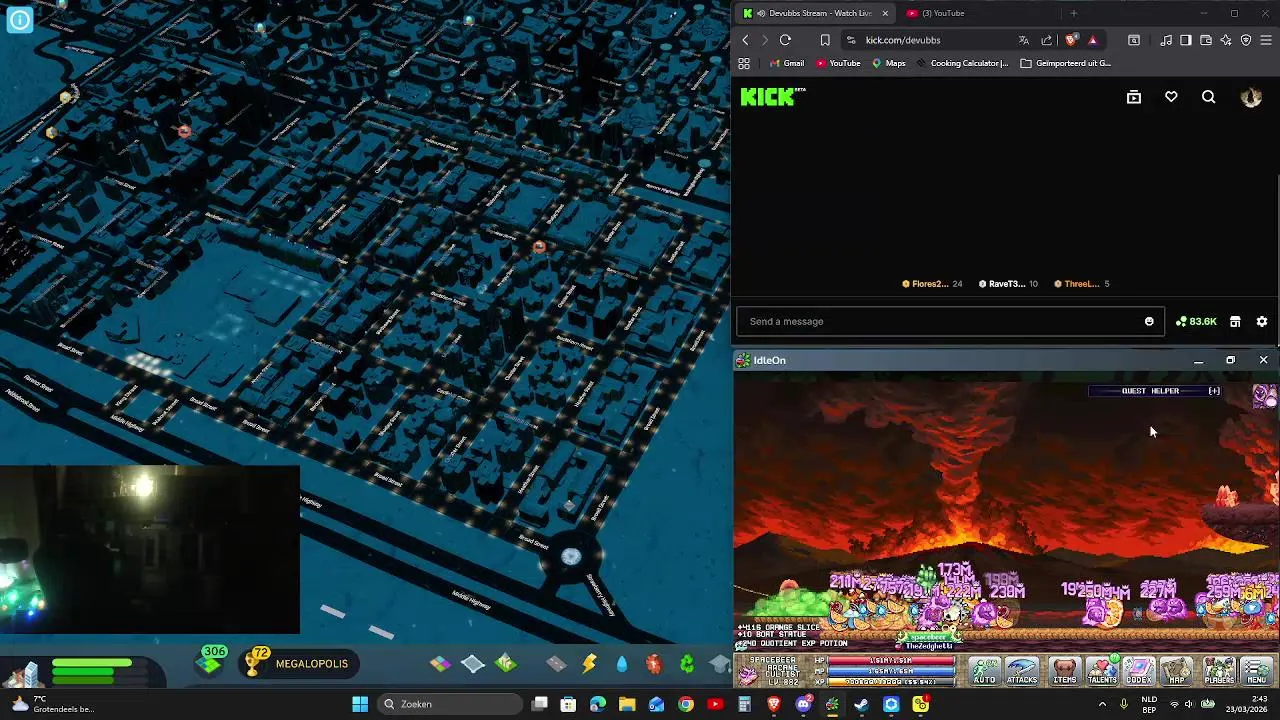1280x720 pixels.
Task: Open Kick browse clips icon
Action: point(1133,97)
